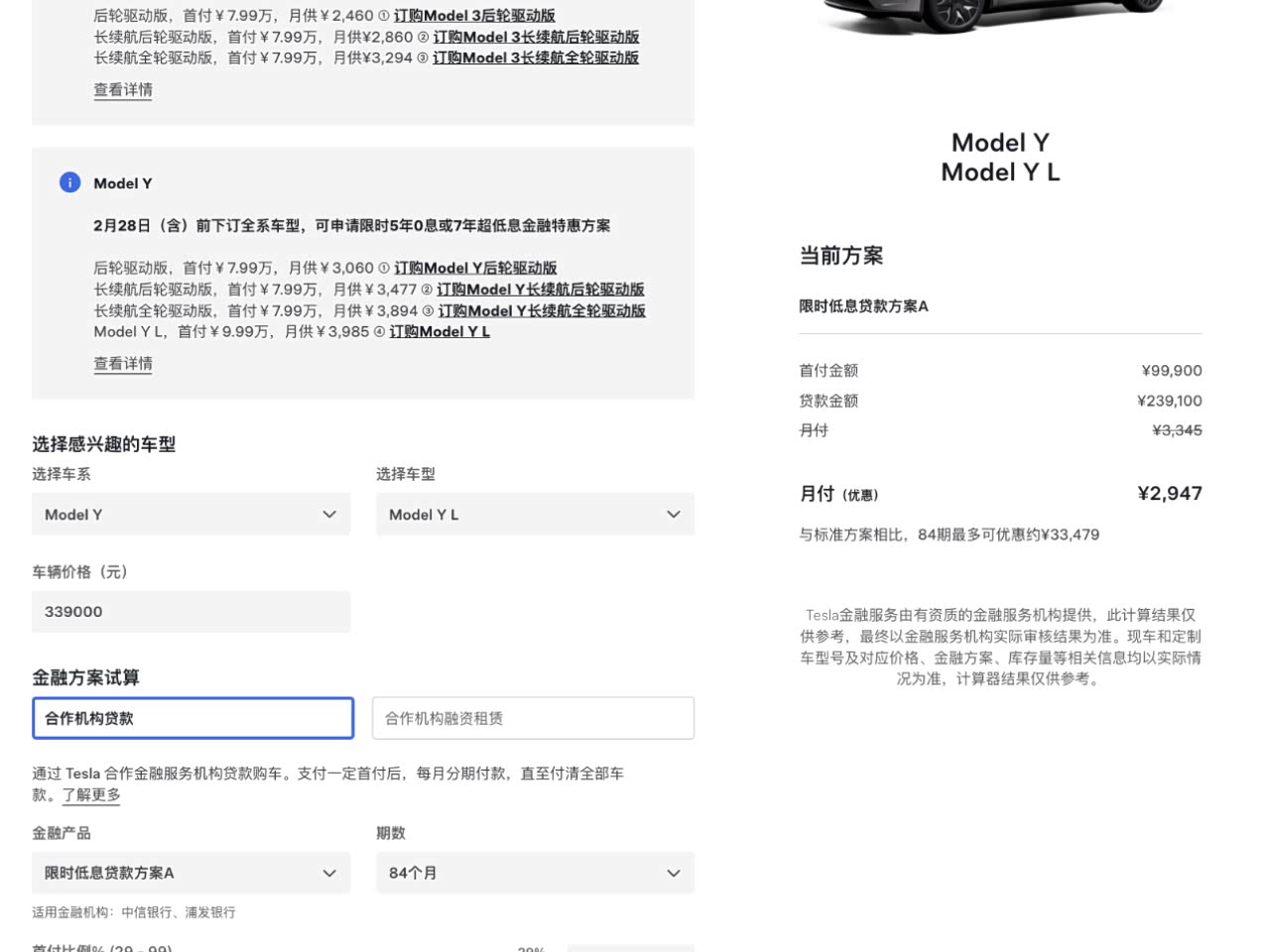Click the 了解更多 link

tap(91, 795)
